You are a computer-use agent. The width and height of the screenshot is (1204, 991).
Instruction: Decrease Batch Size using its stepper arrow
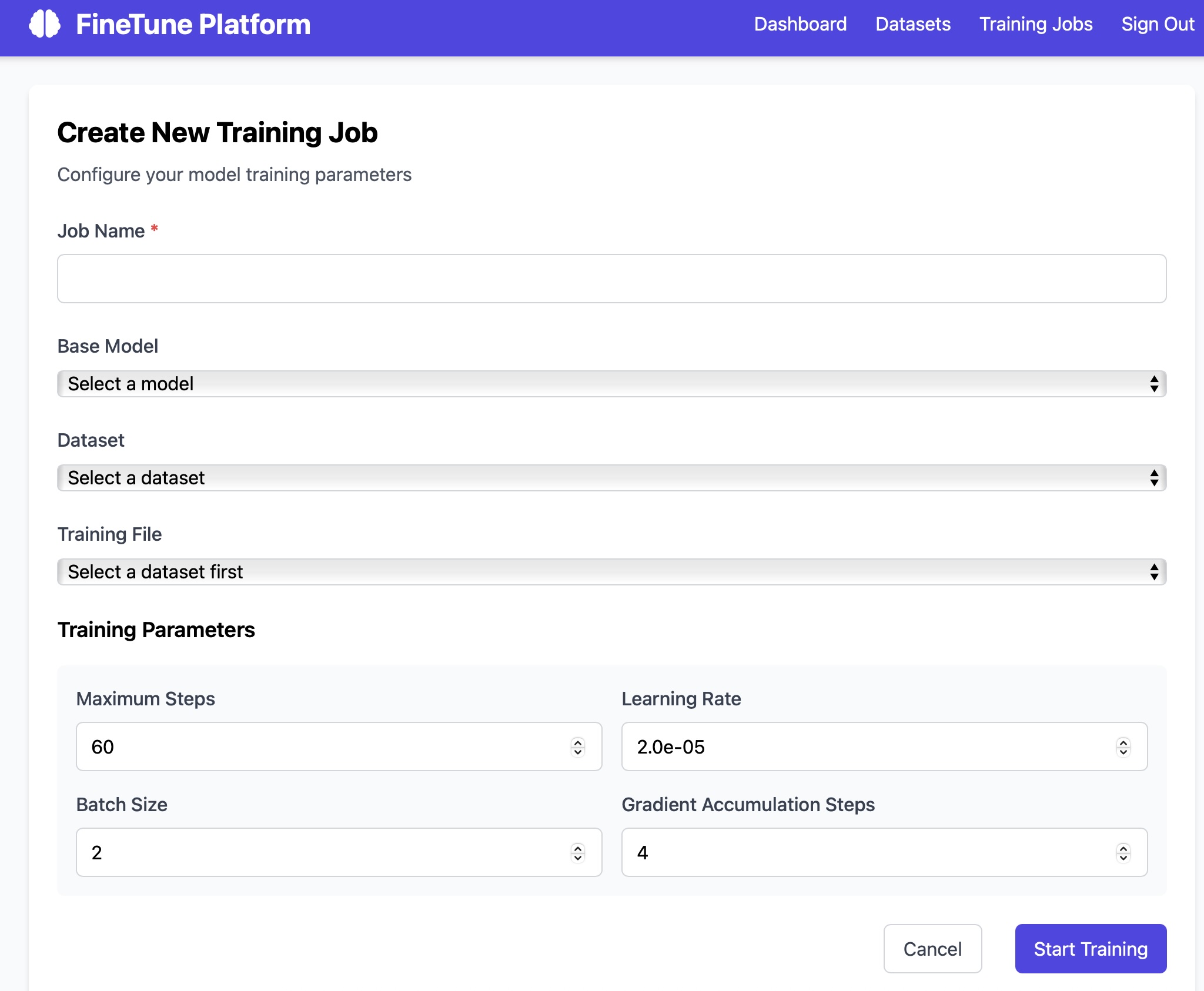(x=578, y=858)
